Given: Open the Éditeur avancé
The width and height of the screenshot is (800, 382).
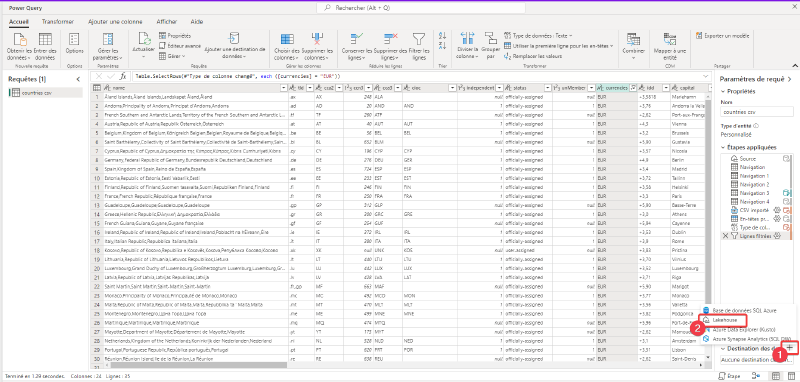Looking at the screenshot, I should tap(180, 46).
